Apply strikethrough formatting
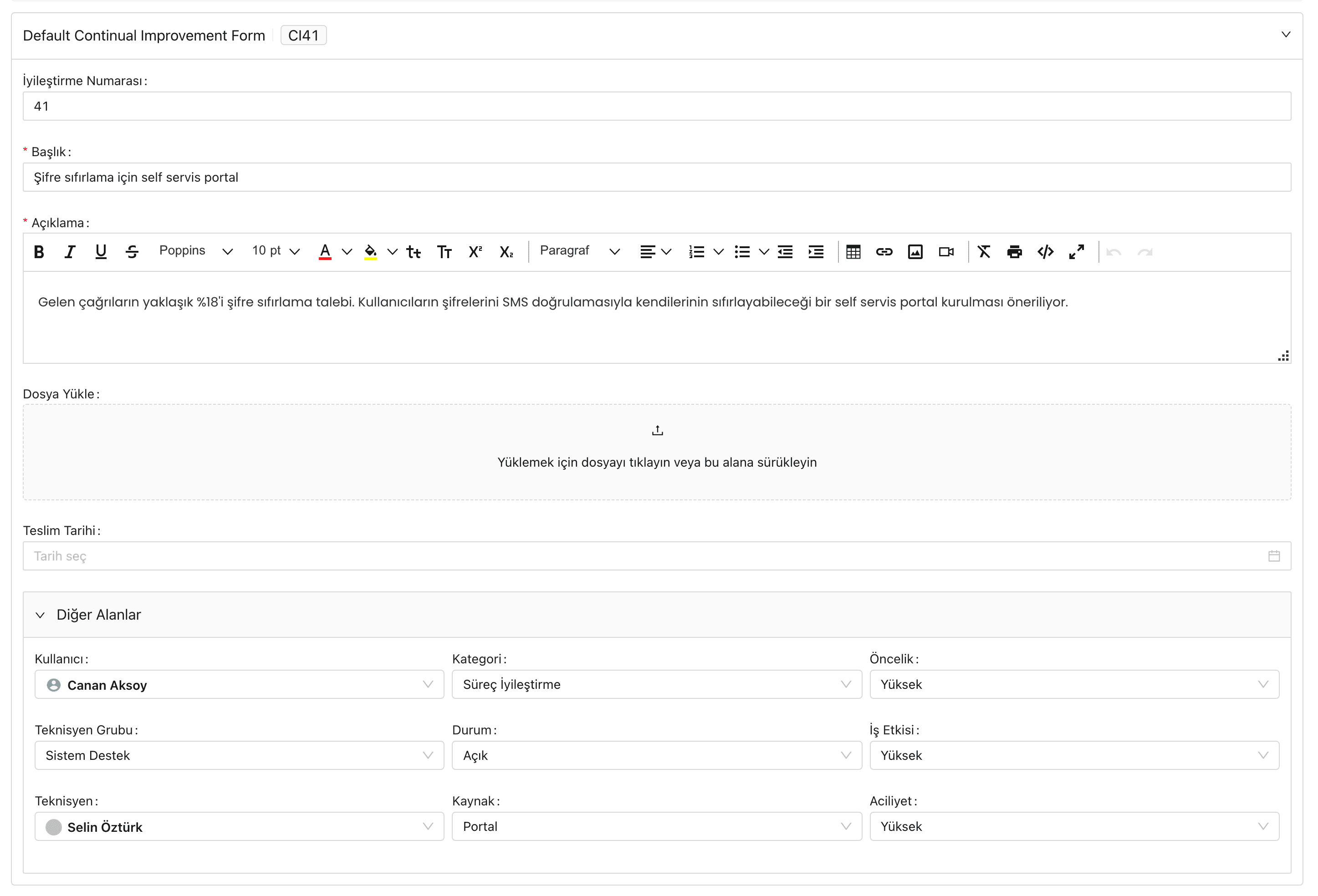 tap(132, 252)
